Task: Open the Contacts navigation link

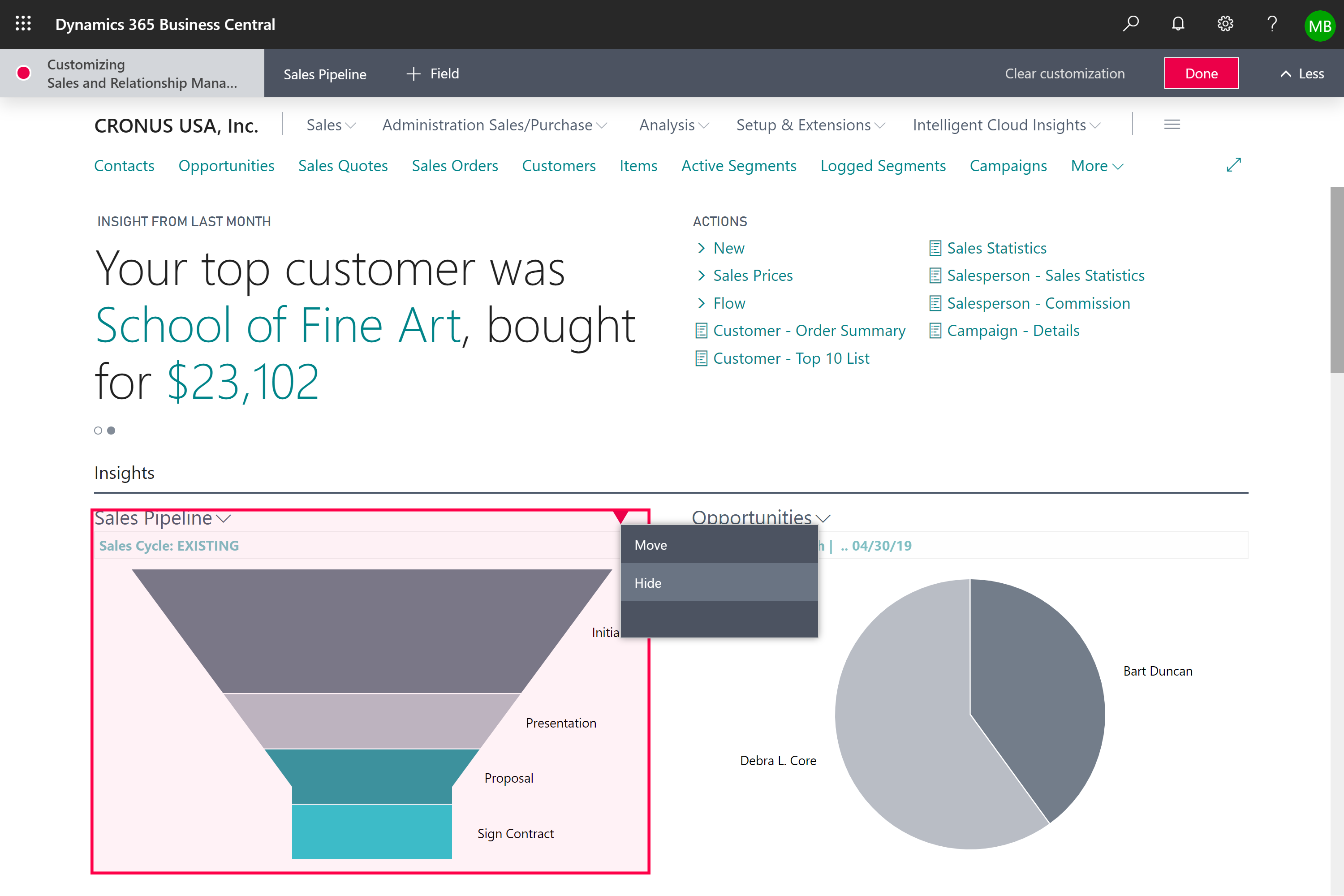Action: point(124,166)
